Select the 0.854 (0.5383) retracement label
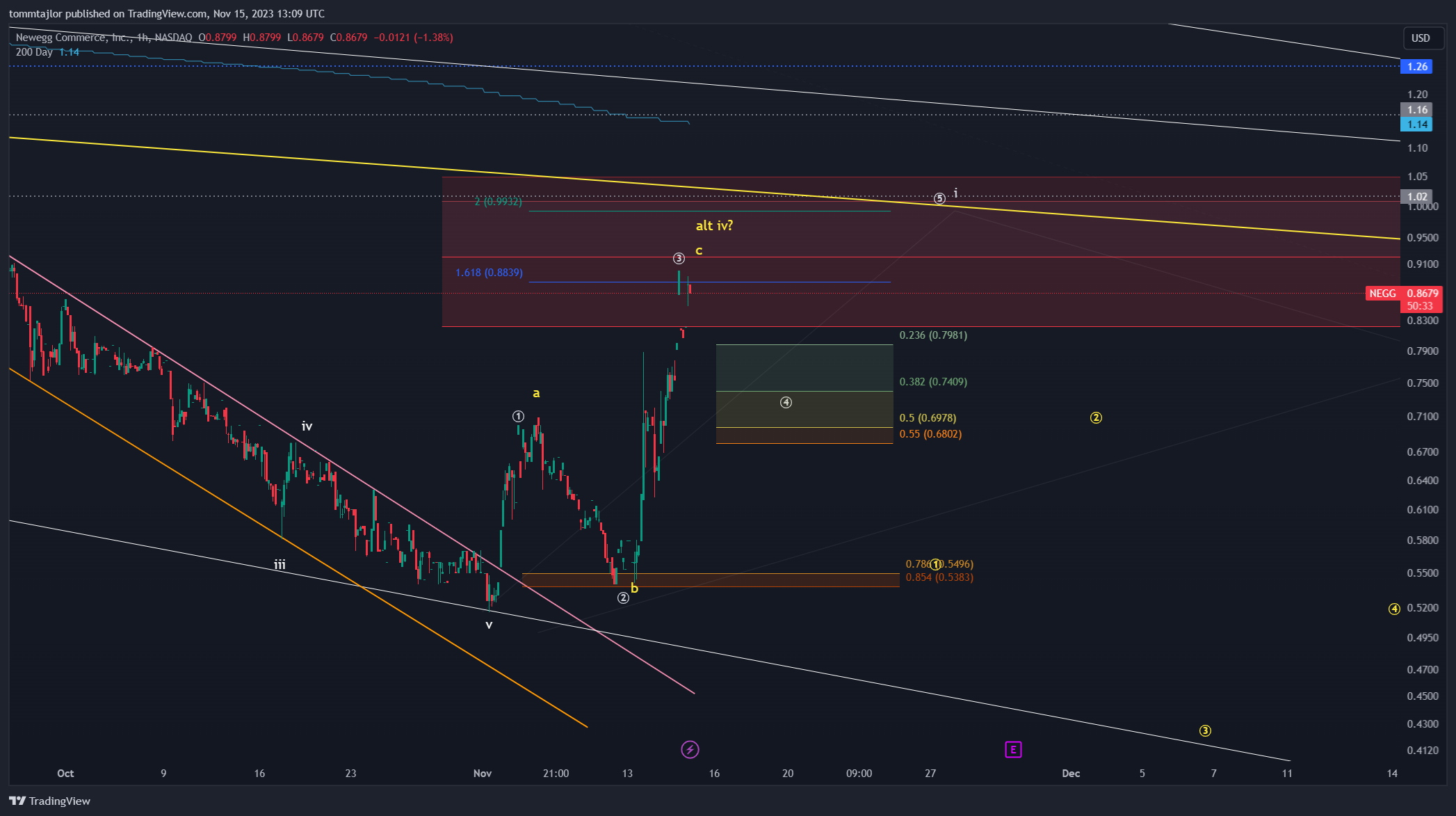1456x816 pixels. point(939,577)
